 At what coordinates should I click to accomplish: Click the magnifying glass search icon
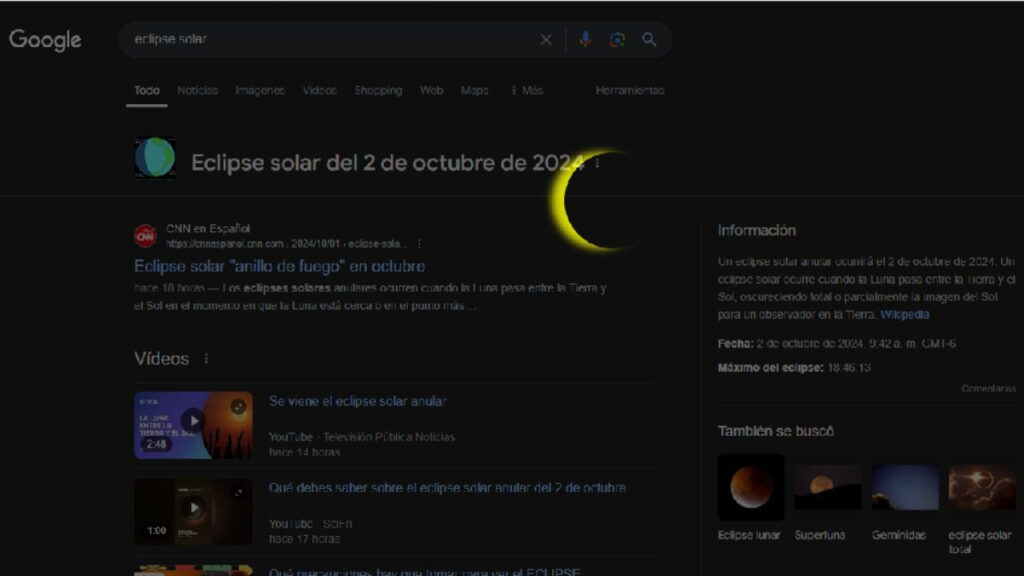pyautogui.click(x=649, y=40)
